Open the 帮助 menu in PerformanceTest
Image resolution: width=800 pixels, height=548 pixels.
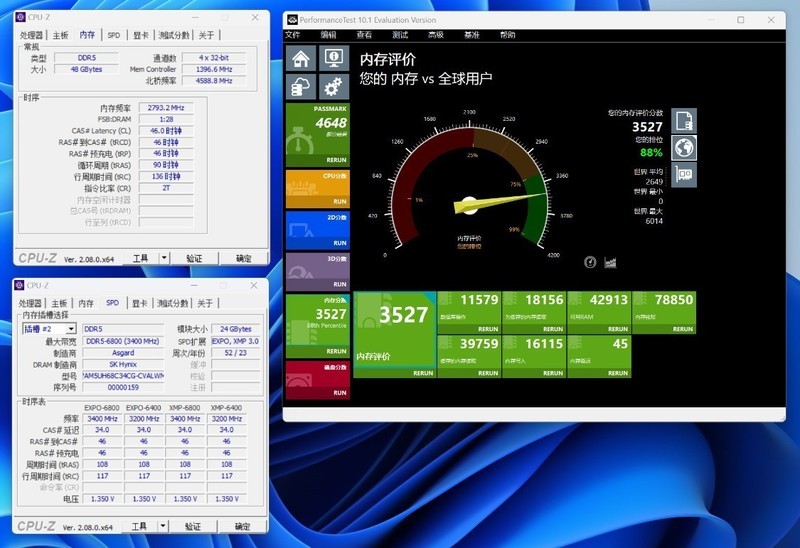point(508,35)
